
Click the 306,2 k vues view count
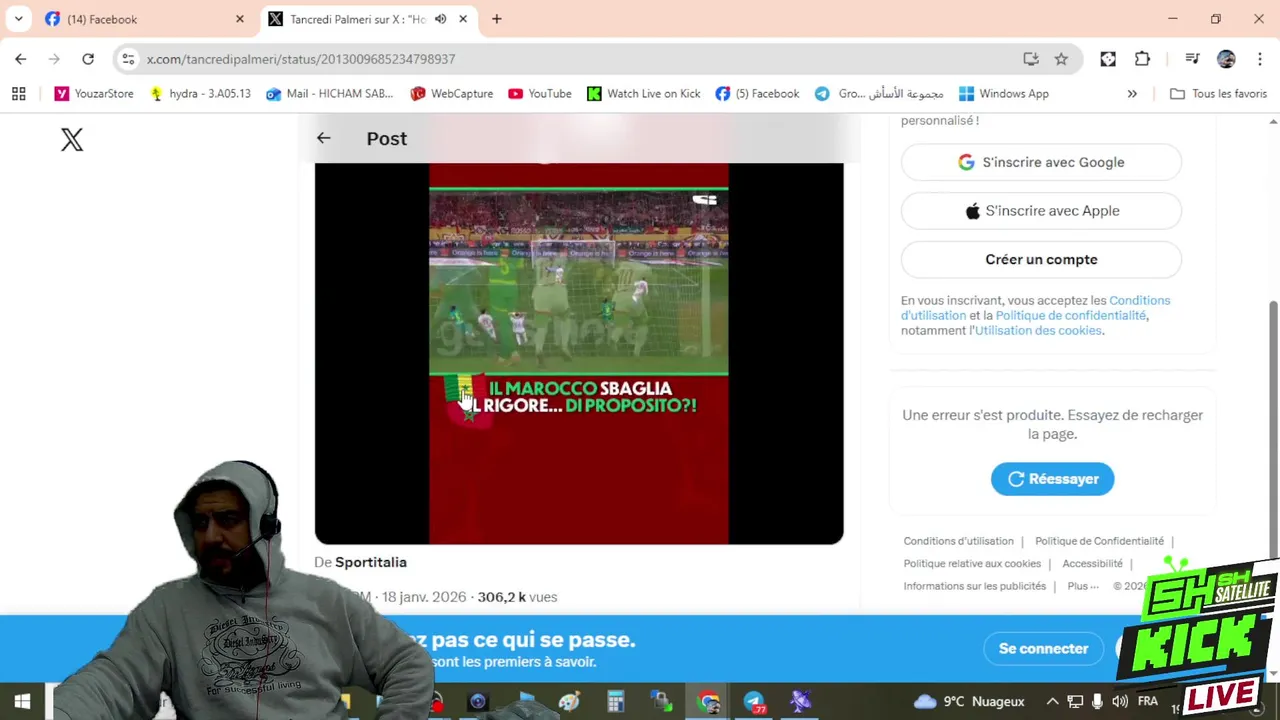[x=517, y=597]
